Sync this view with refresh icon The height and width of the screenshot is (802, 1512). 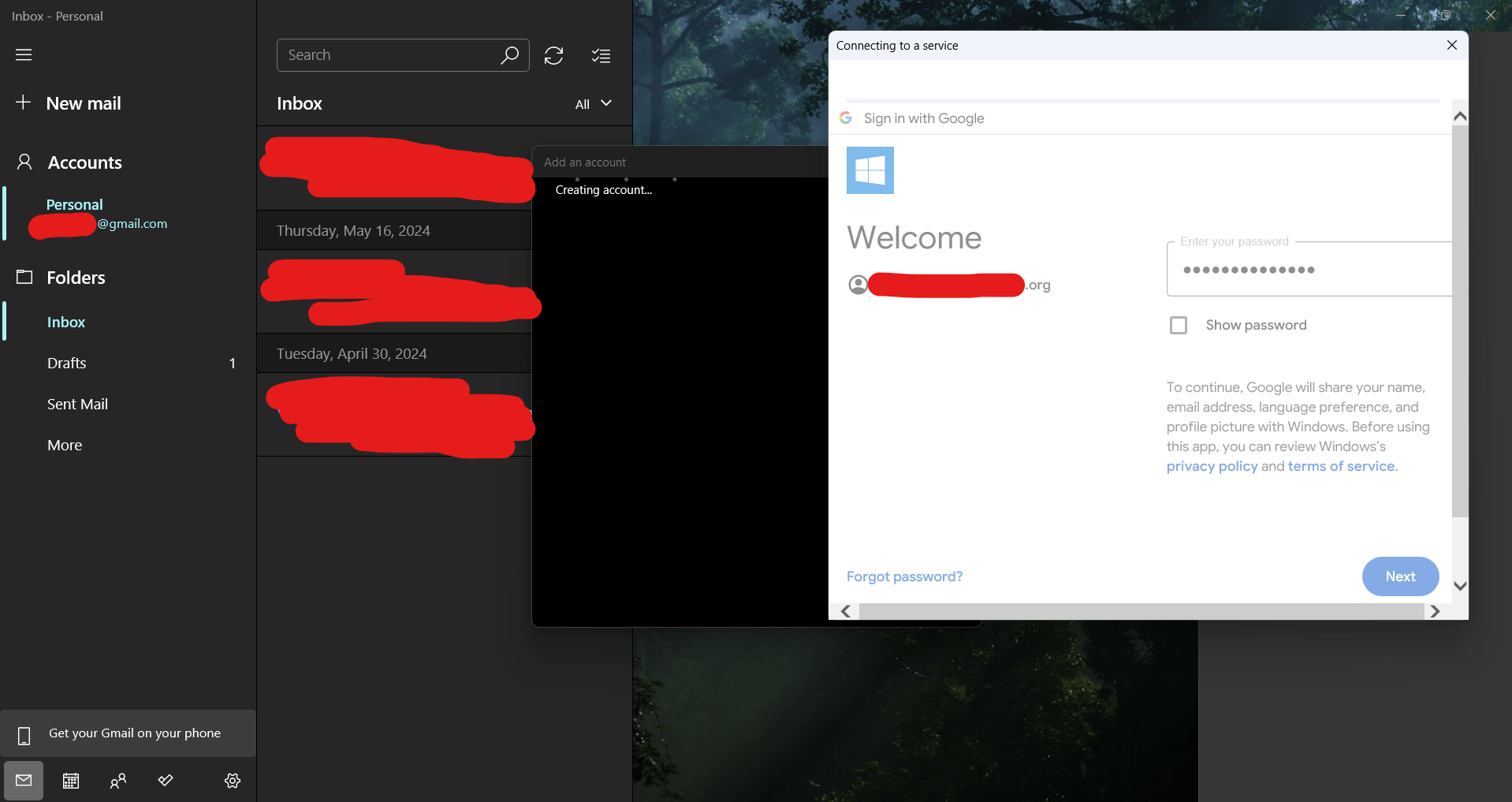pos(554,55)
